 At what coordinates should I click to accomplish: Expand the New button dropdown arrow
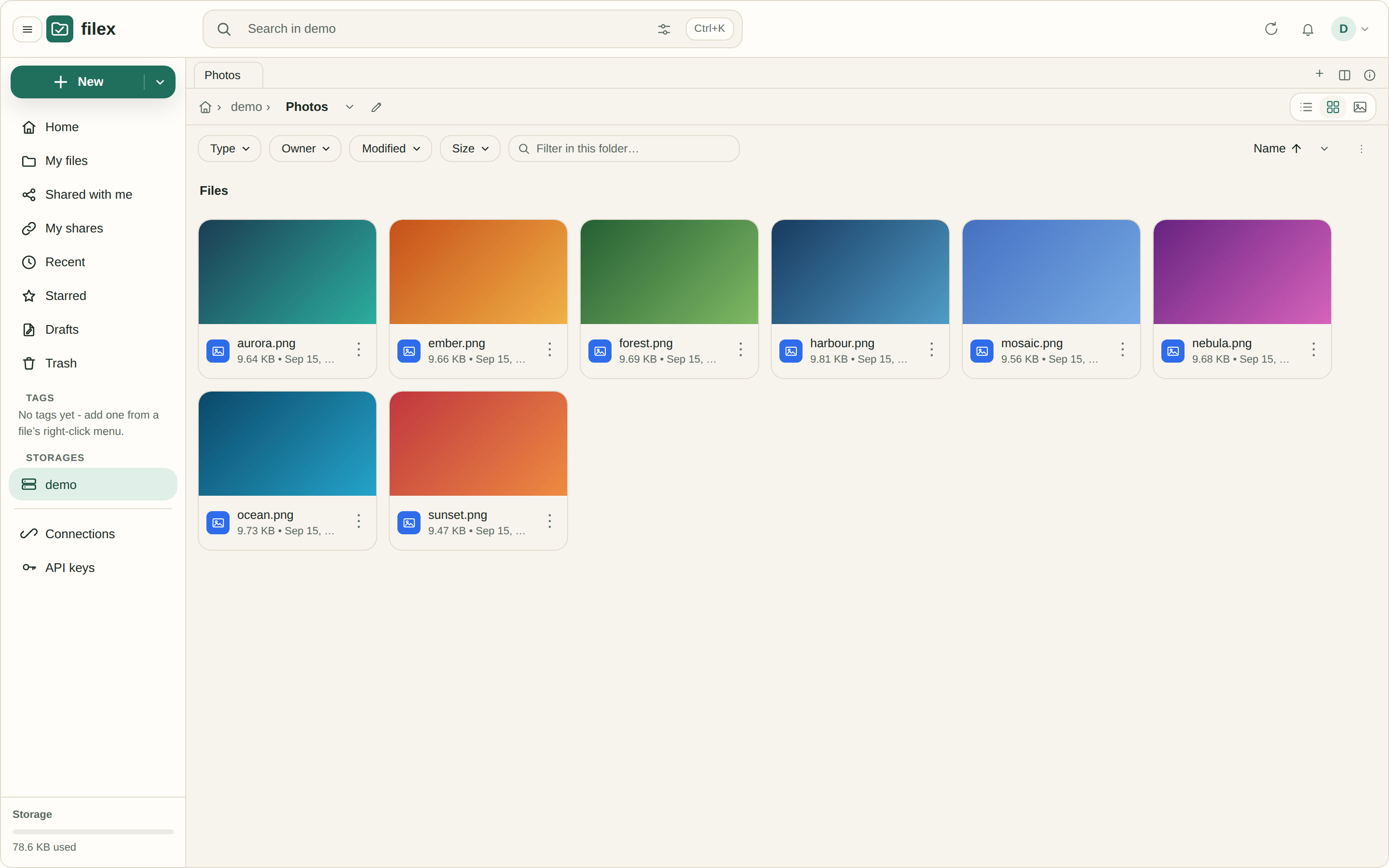[160, 82]
